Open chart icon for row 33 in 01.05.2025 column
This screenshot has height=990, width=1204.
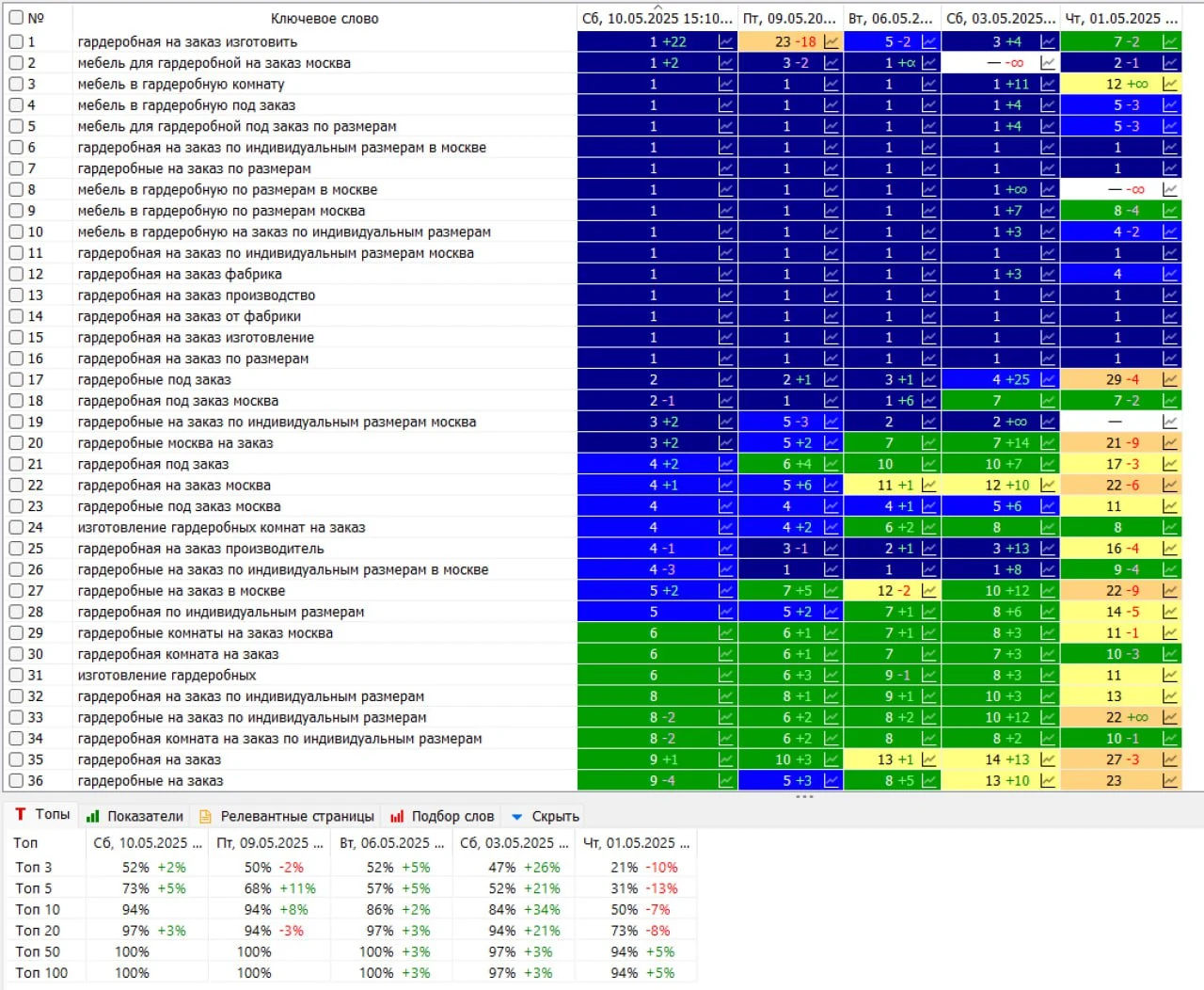1170,717
